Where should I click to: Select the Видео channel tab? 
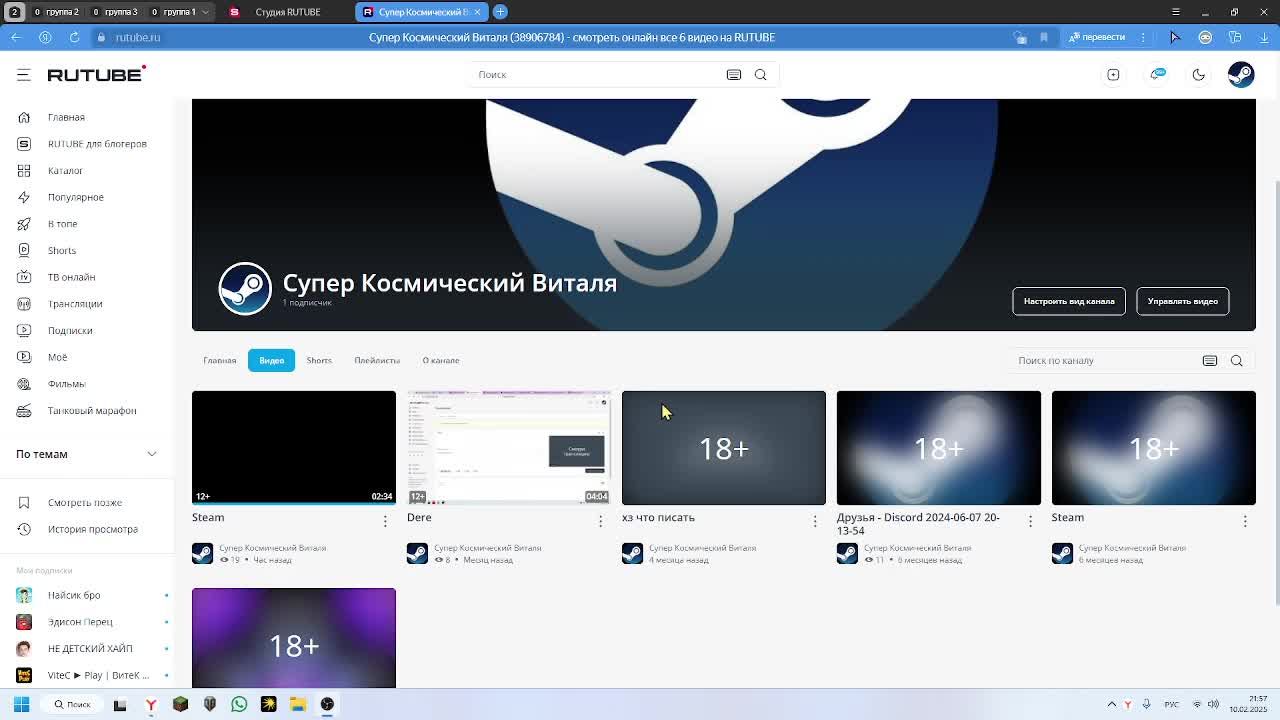272,360
